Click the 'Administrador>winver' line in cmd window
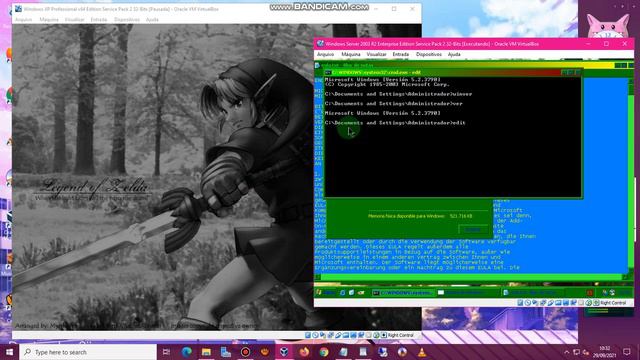This screenshot has width=640, height=360. click(x=398, y=94)
